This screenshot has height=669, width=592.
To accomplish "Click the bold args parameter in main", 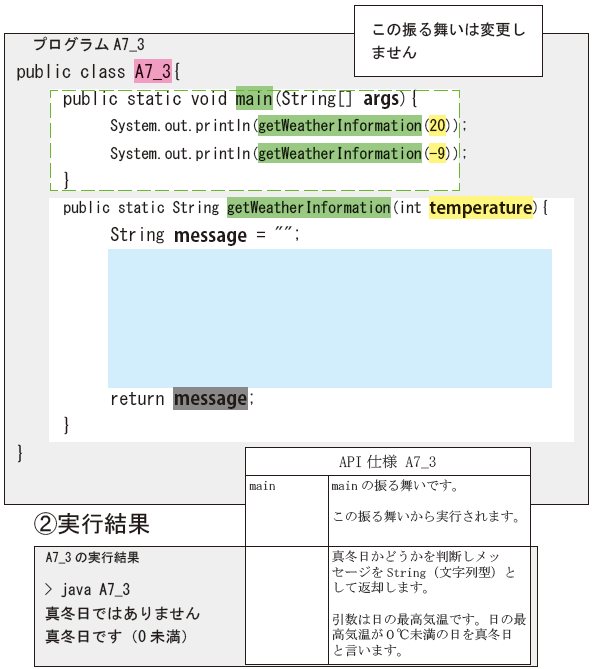I will (x=381, y=99).
